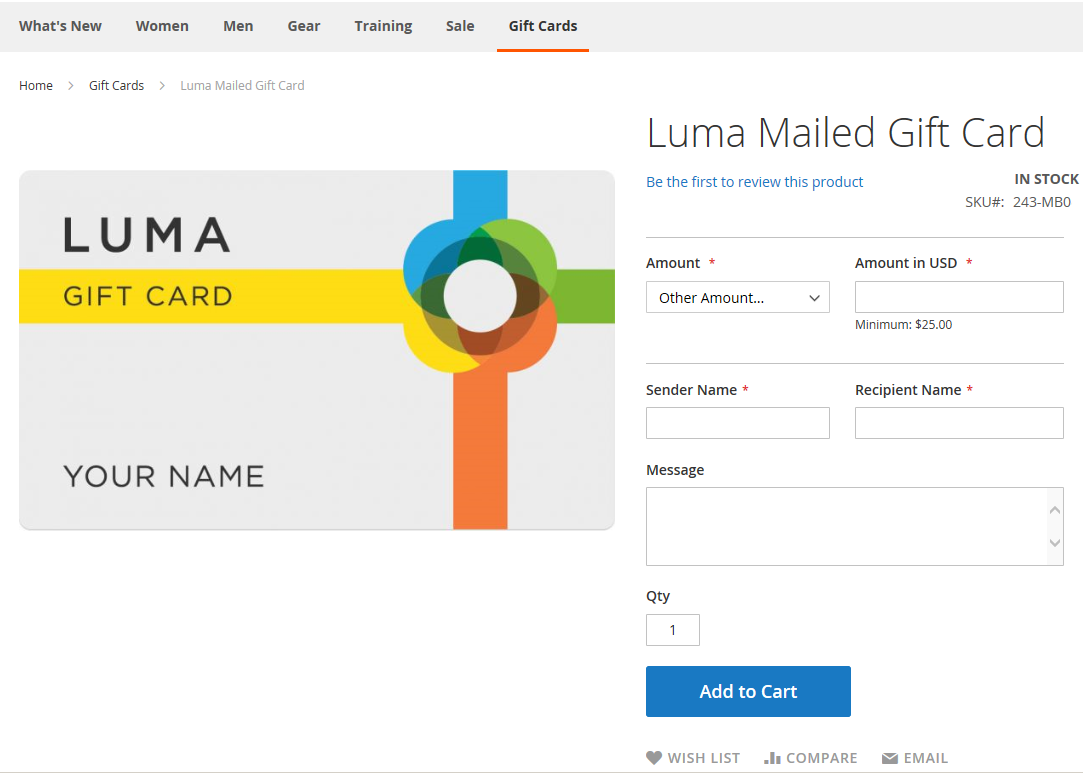Image resolution: width=1083 pixels, height=773 pixels.
Task: Open the Men menu
Action: tap(238, 26)
